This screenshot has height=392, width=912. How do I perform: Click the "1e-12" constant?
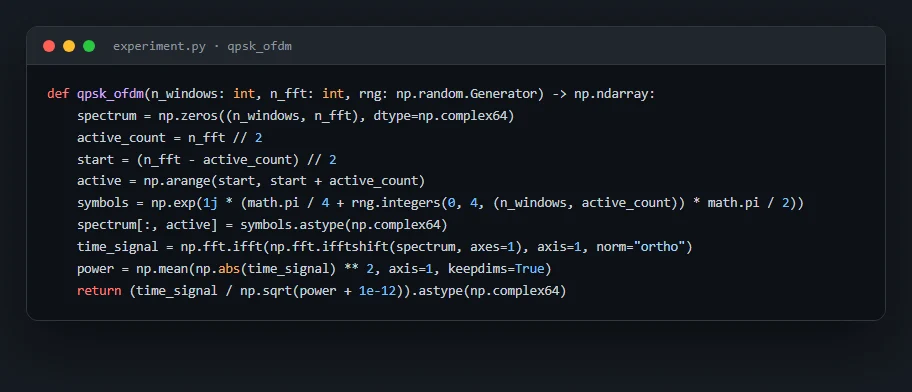pos(377,290)
